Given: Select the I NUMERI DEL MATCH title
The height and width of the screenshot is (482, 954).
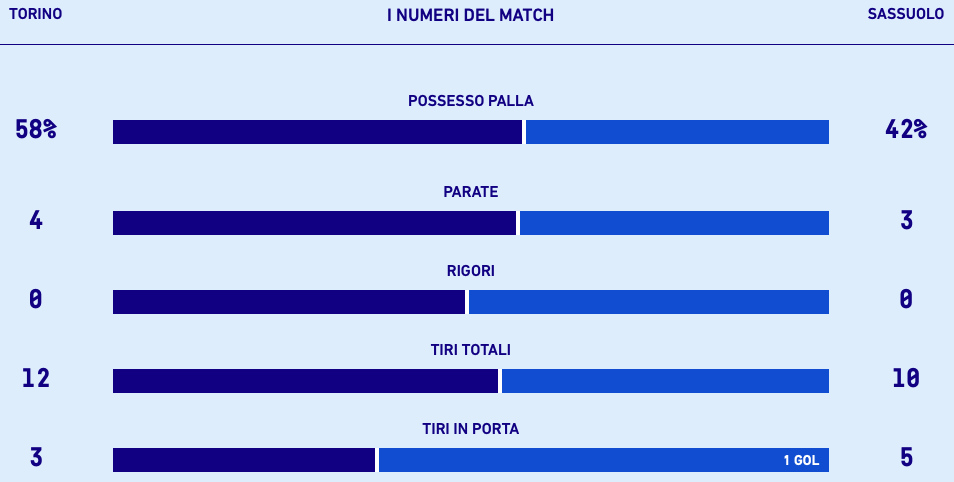Looking at the screenshot, I should point(470,15).
